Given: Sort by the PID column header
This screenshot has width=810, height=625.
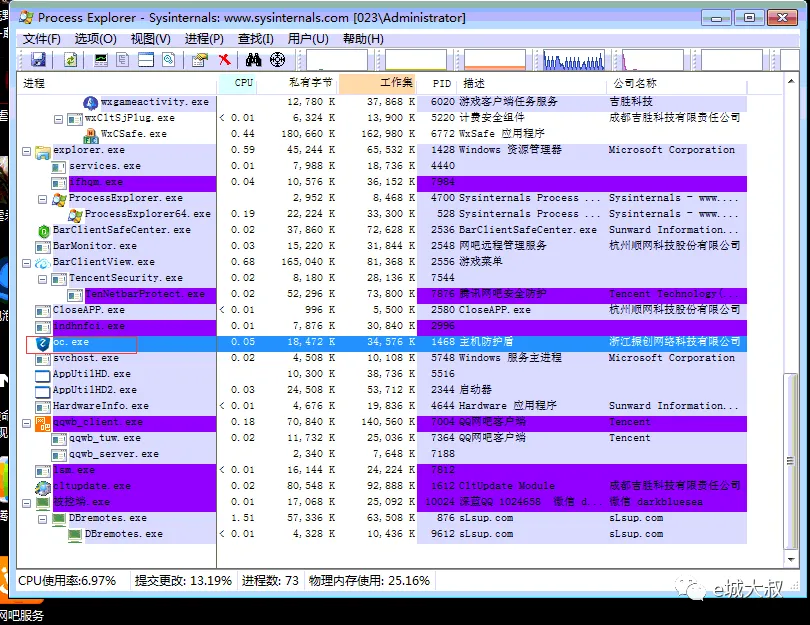Looking at the screenshot, I should tap(437, 83).
